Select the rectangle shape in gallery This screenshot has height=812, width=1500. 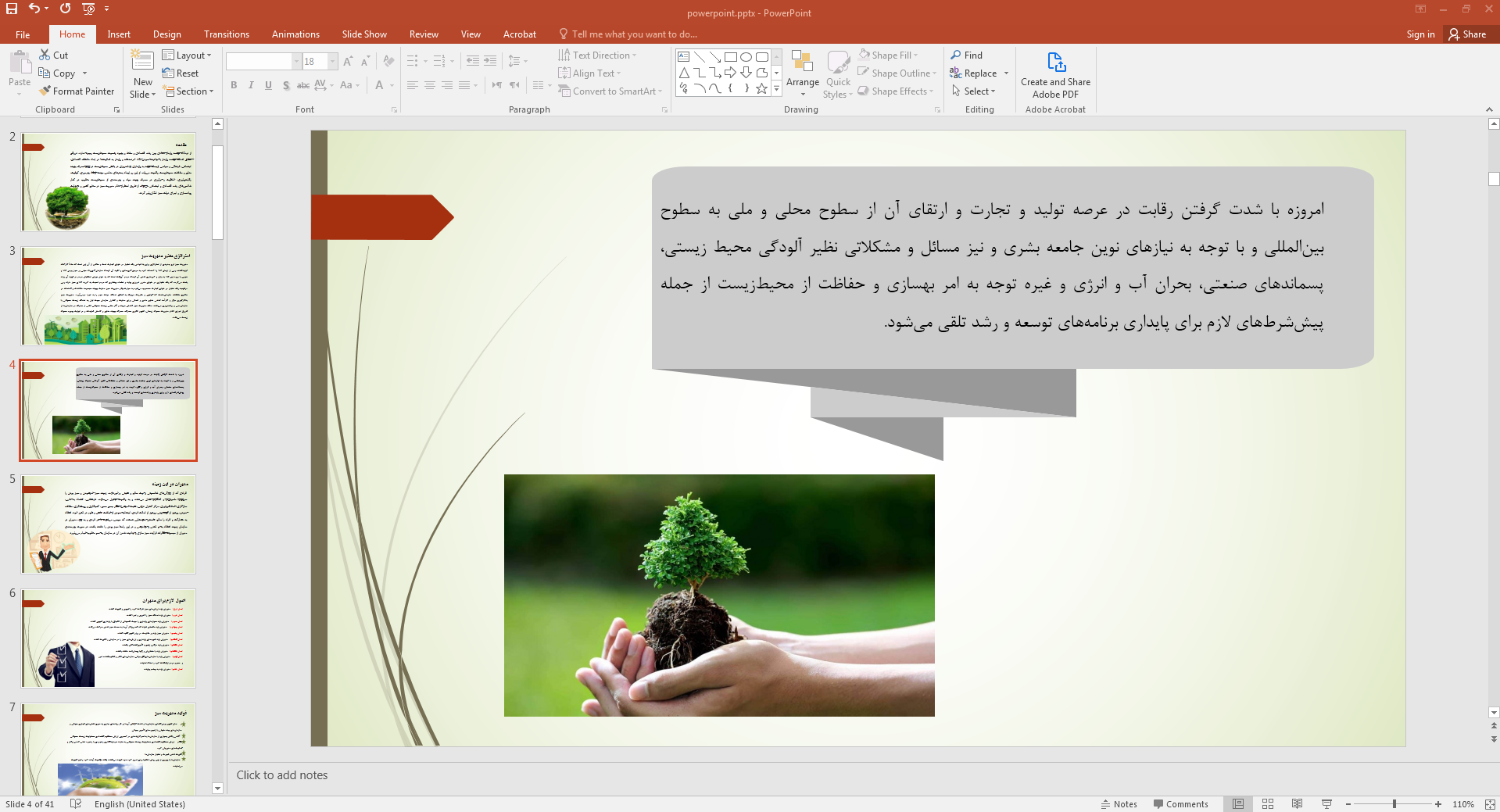(731, 57)
